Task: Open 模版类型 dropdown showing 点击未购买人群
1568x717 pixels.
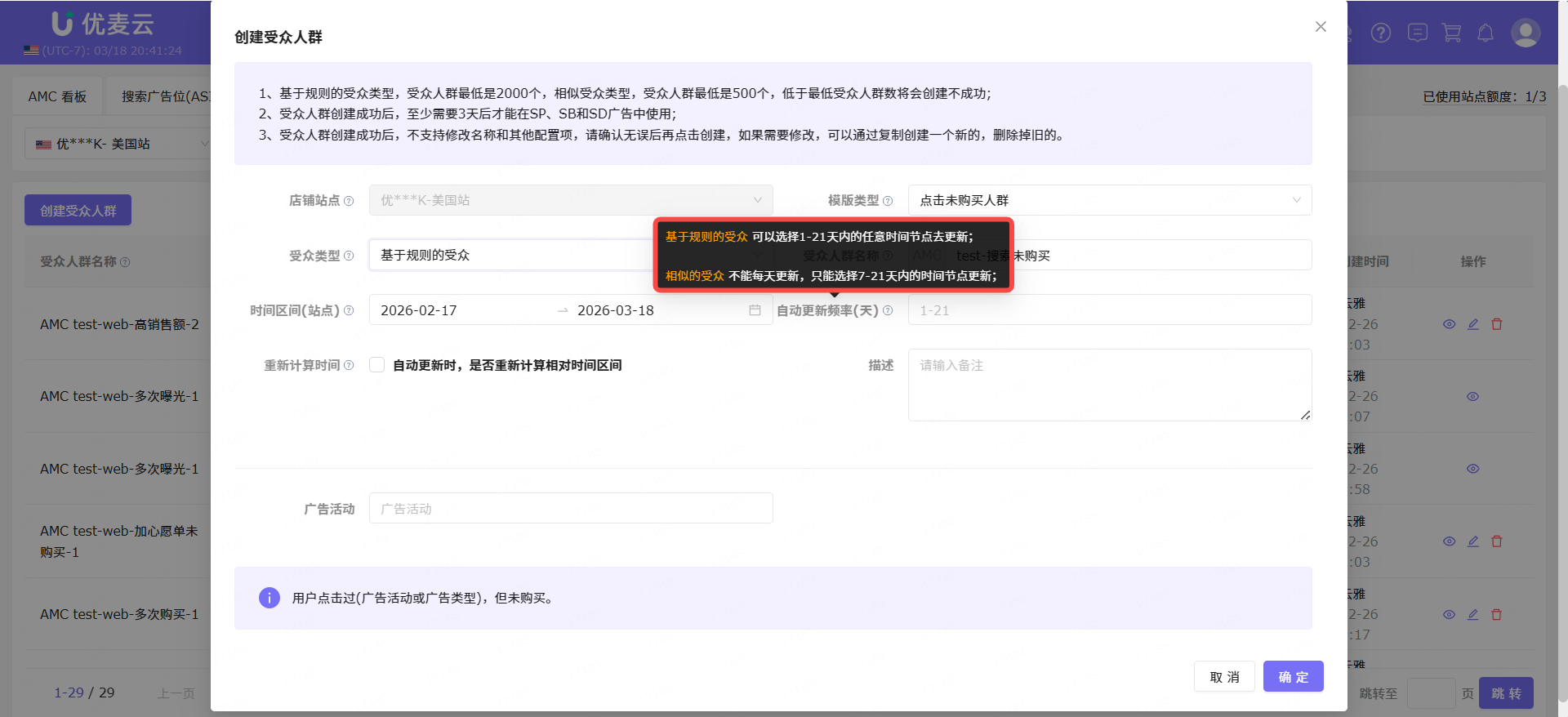Action: [x=1110, y=200]
